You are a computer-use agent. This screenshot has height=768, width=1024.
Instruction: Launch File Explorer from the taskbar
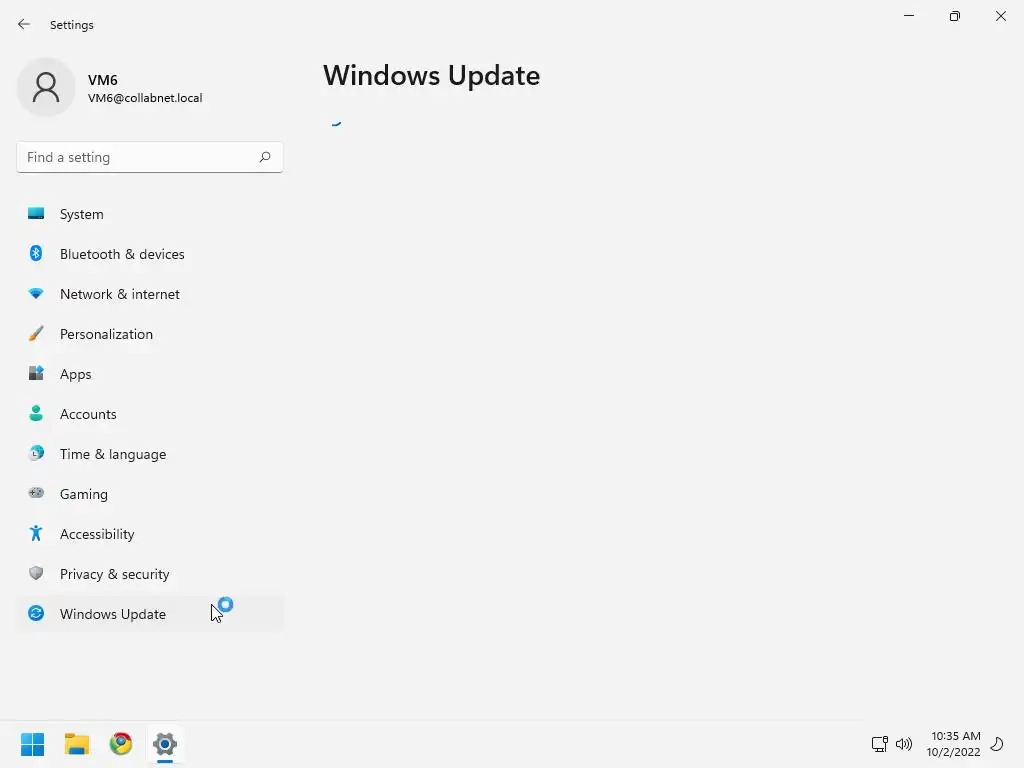[76, 744]
